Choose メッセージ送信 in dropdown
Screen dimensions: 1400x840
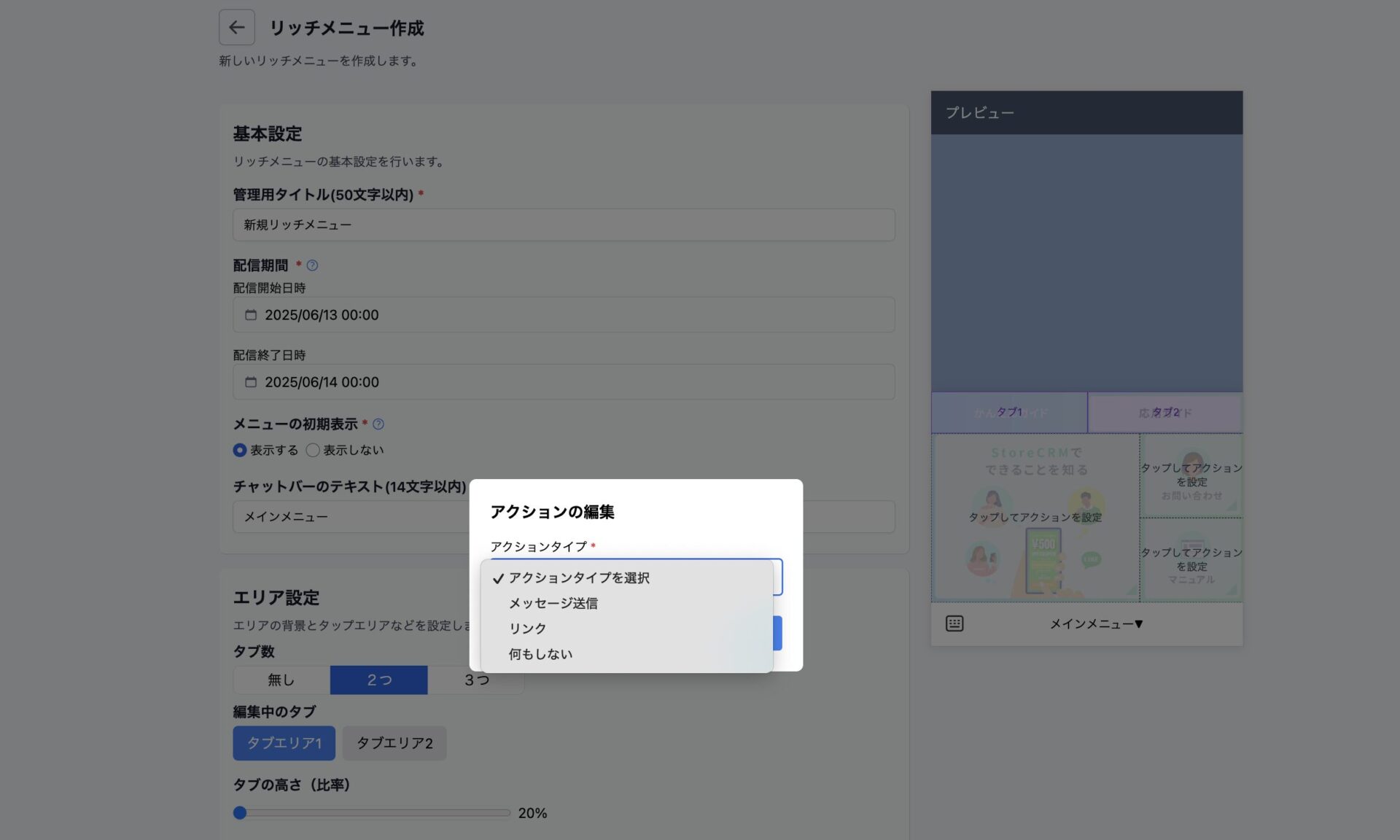click(627, 603)
